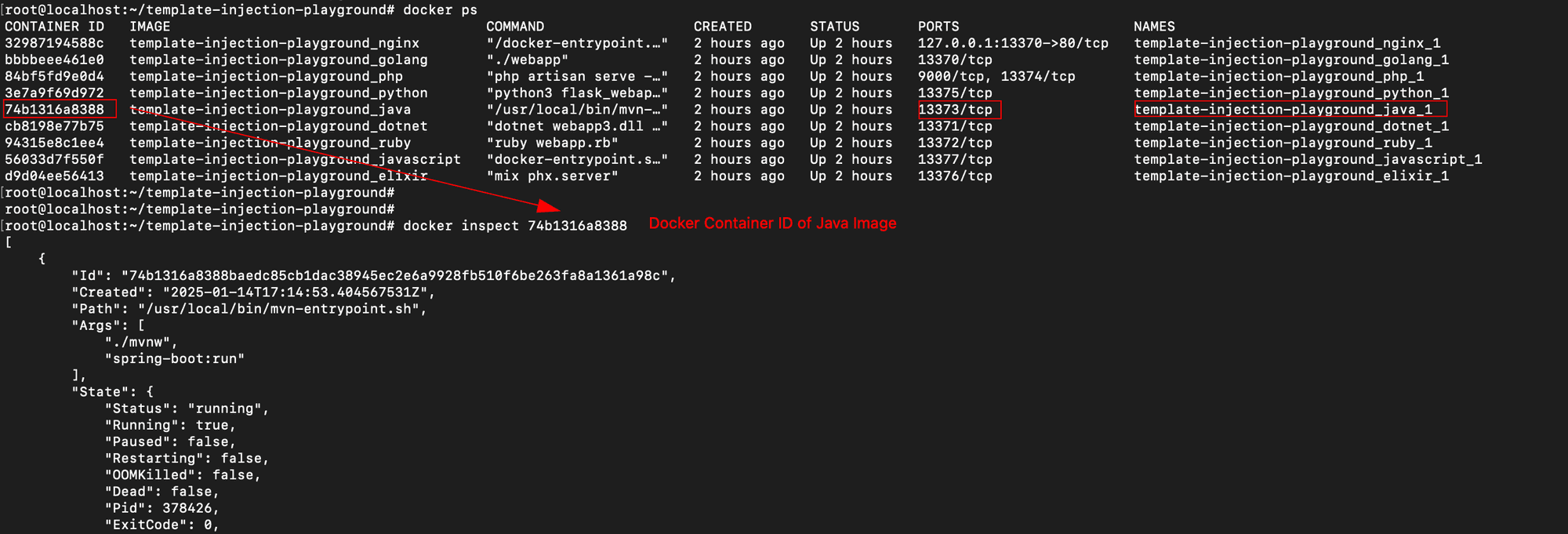Viewport: 1568px width, 534px height.
Task: Click the NAMES column header
Action: point(1154,27)
